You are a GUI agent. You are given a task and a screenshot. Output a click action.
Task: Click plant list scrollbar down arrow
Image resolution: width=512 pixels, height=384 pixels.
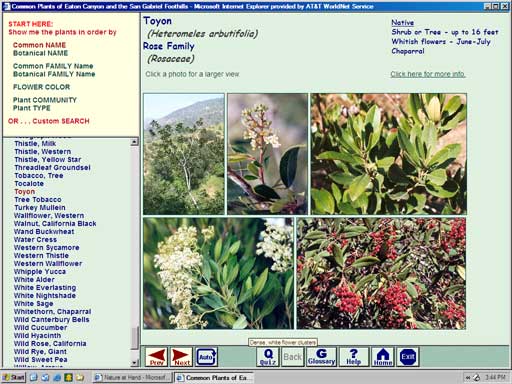(x=135, y=363)
